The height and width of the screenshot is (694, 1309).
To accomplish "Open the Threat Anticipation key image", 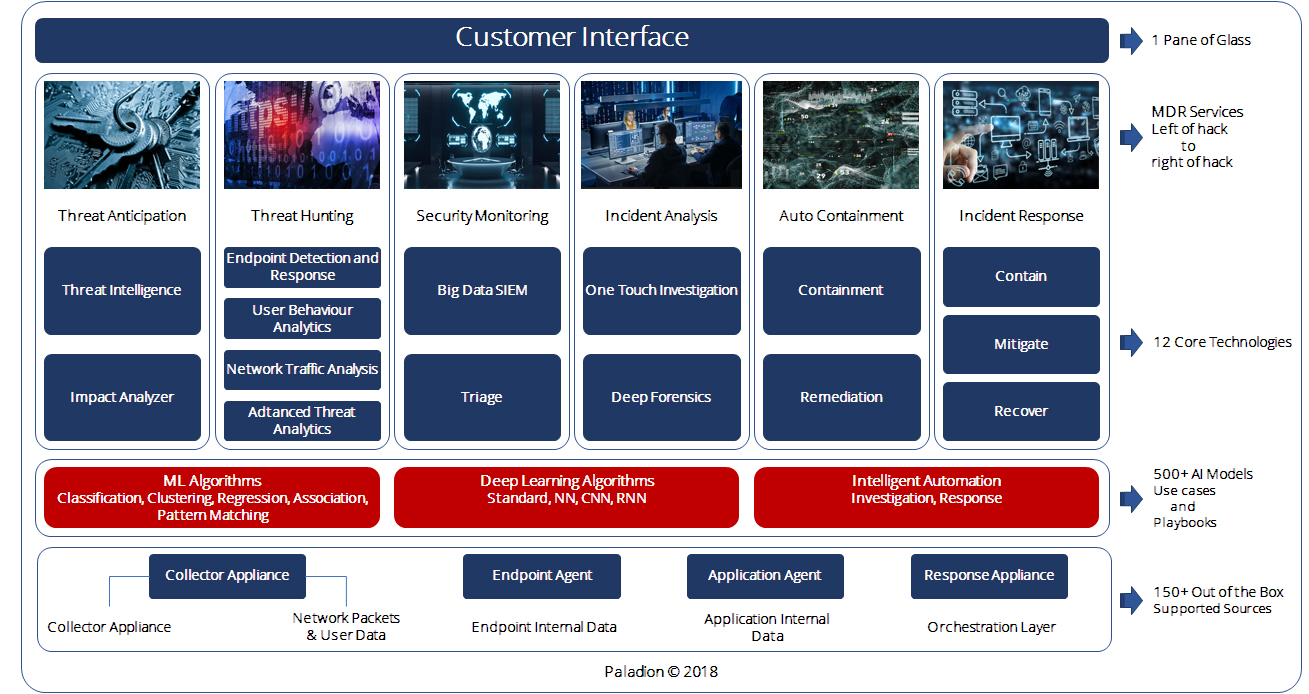I will coord(122,135).
